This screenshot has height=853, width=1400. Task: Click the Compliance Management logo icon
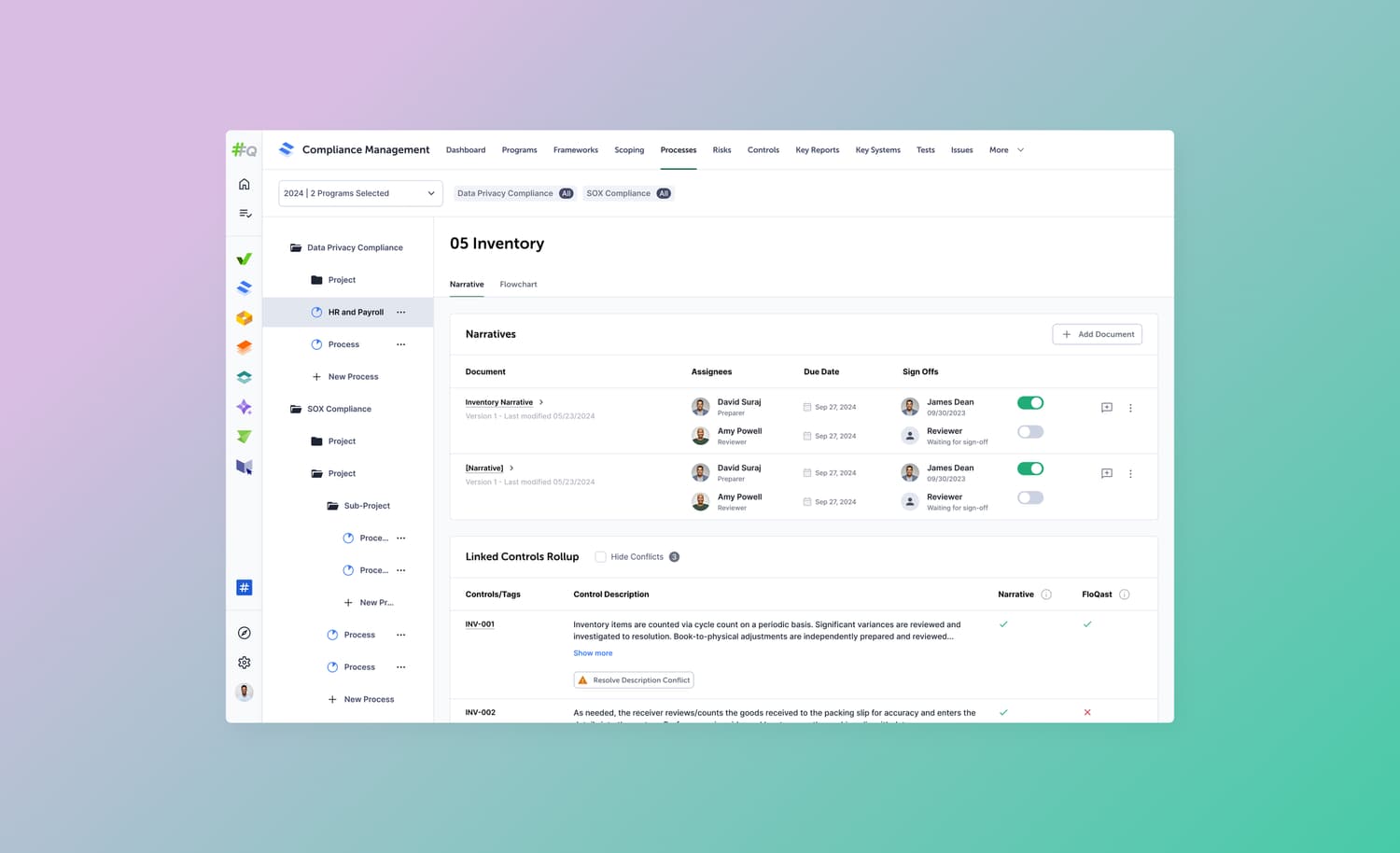(x=287, y=149)
